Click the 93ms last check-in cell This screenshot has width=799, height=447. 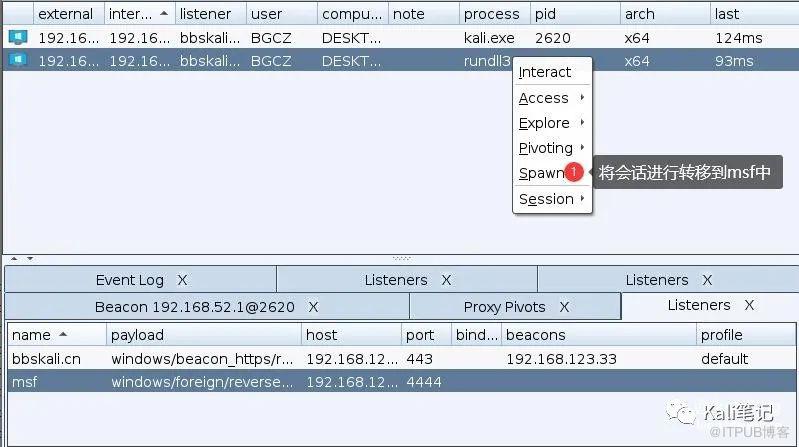pos(734,61)
